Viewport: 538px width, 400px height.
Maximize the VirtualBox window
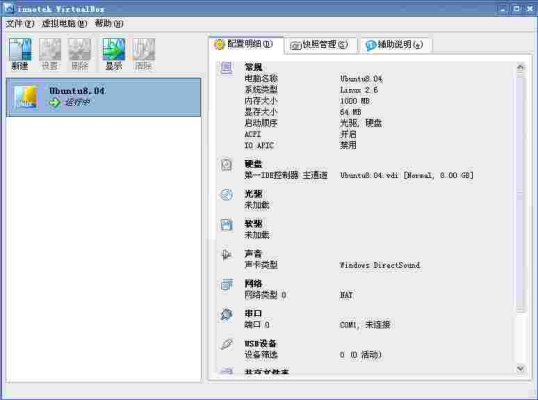pos(516,9)
